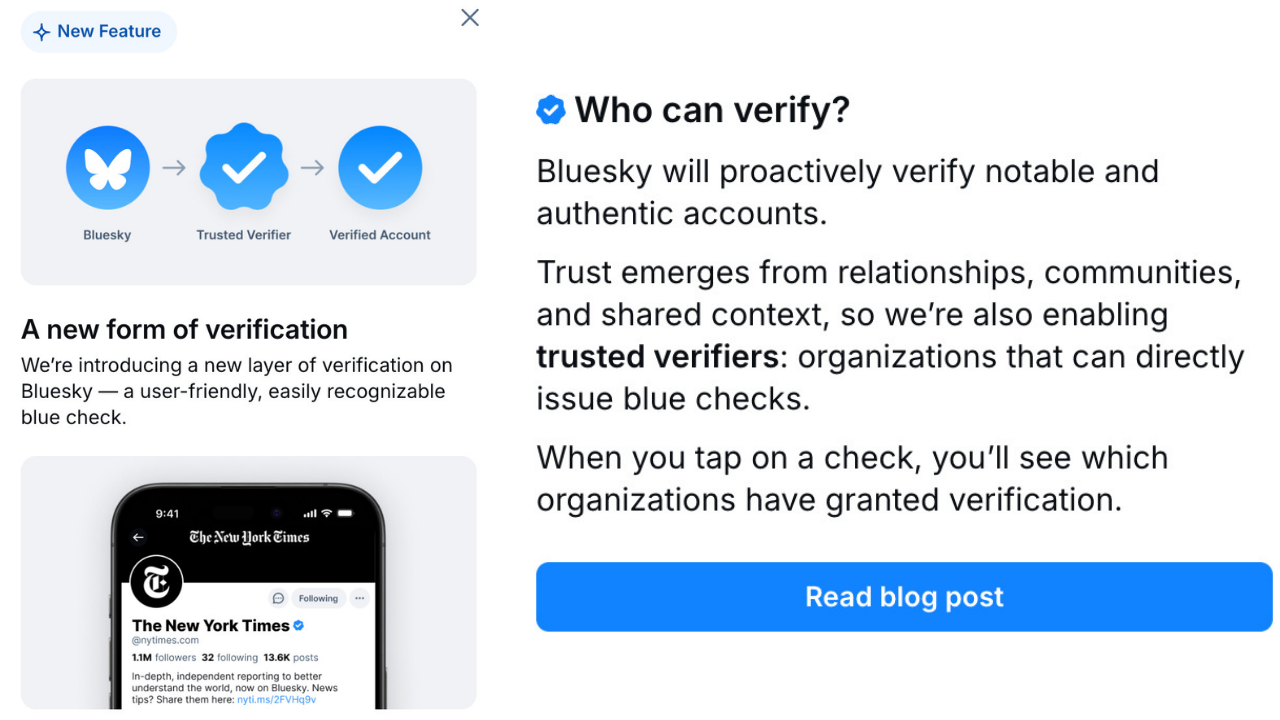This screenshot has width=1280, height=720.
Task: Select The New York Times header title
Action: [249, 537]
